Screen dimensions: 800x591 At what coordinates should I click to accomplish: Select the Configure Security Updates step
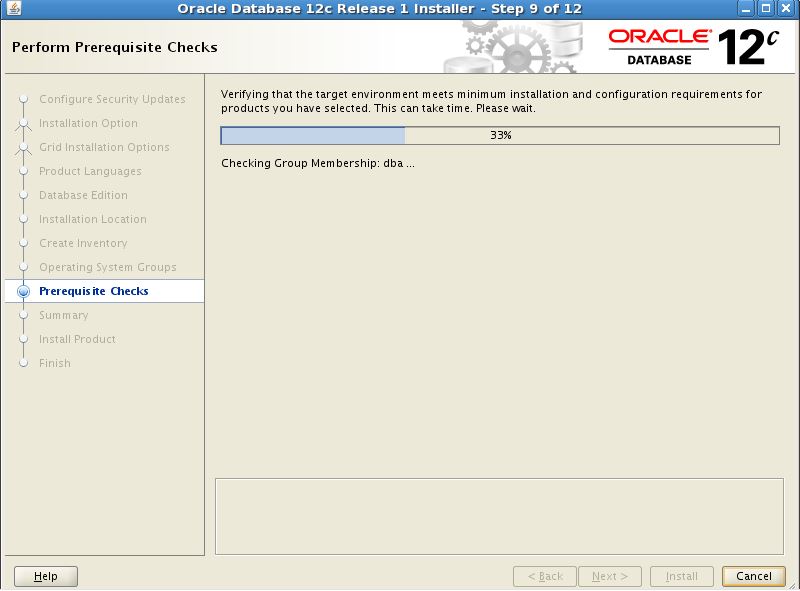tap(112, 99)
